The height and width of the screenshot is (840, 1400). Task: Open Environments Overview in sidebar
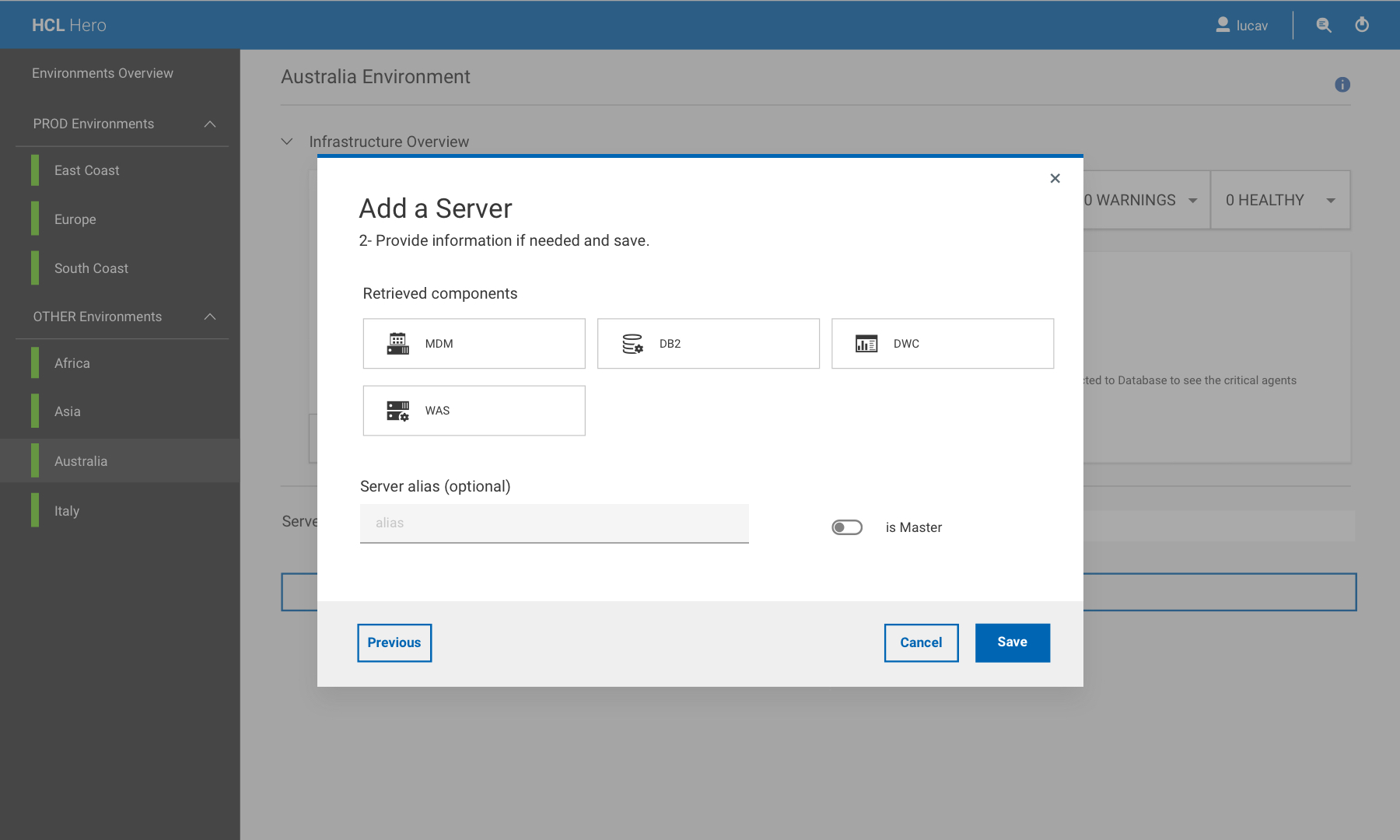coord(103,73)
